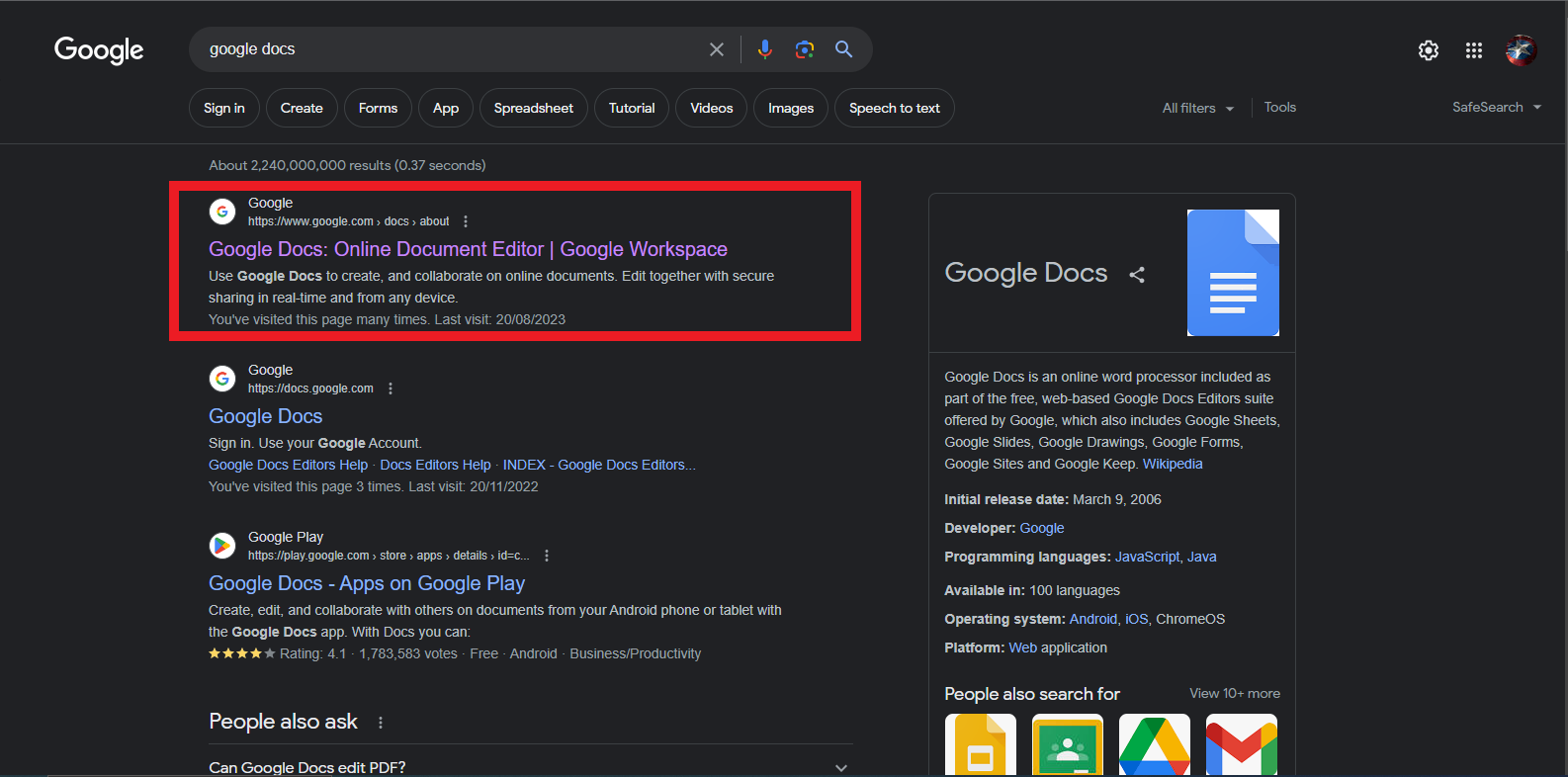The image size is (1568, 777).
Task: Switch to Images results
Action: [791, 108]
